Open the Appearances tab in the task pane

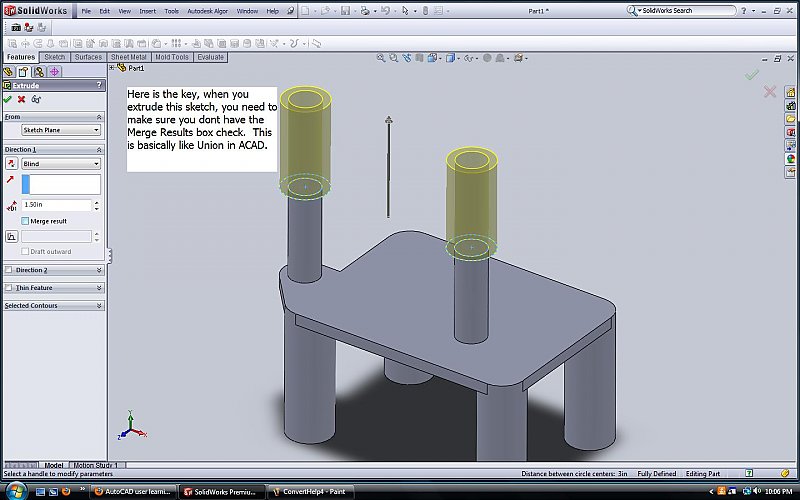click(x=791, y=158)
